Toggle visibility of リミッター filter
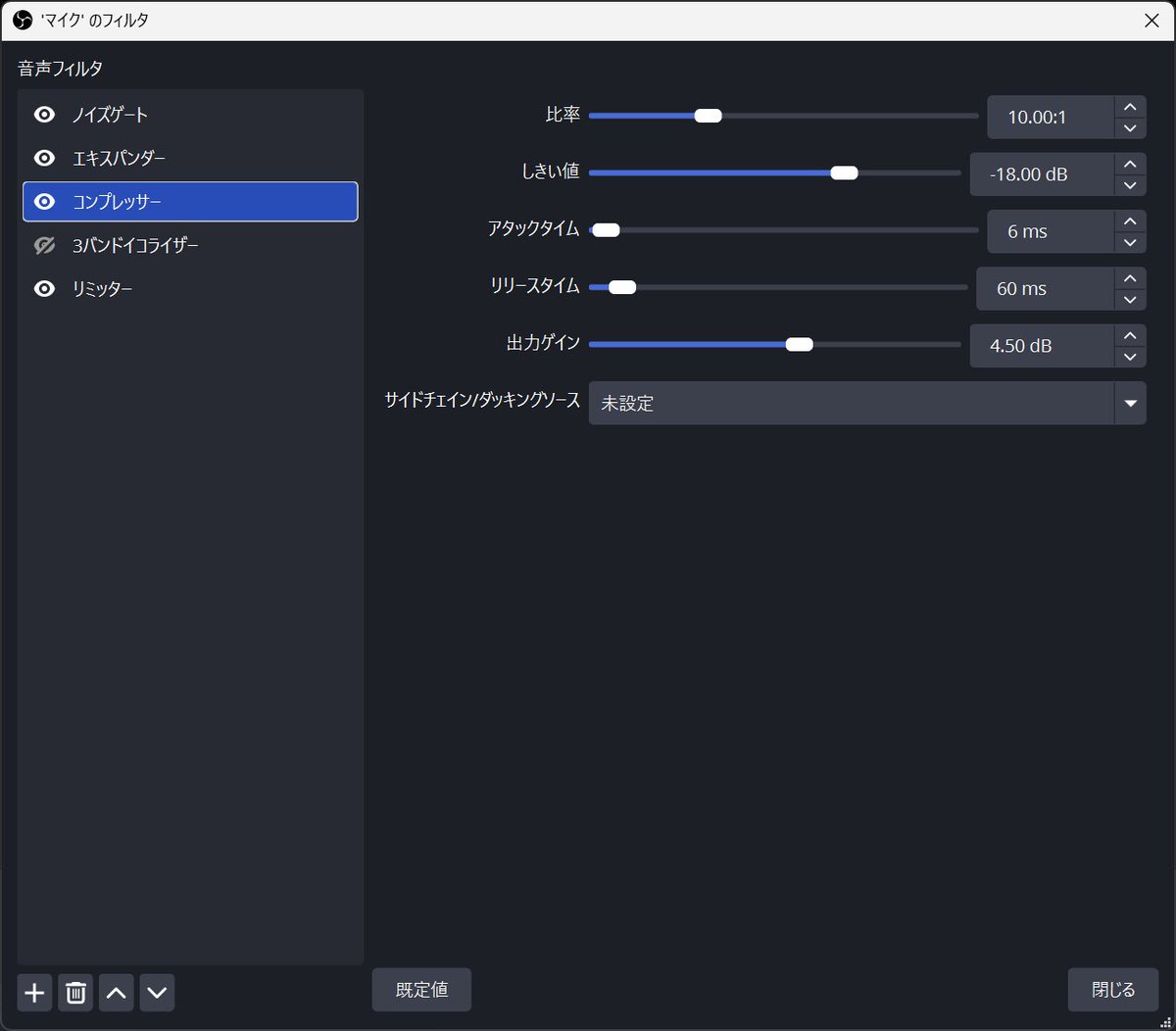 [44, 288]
